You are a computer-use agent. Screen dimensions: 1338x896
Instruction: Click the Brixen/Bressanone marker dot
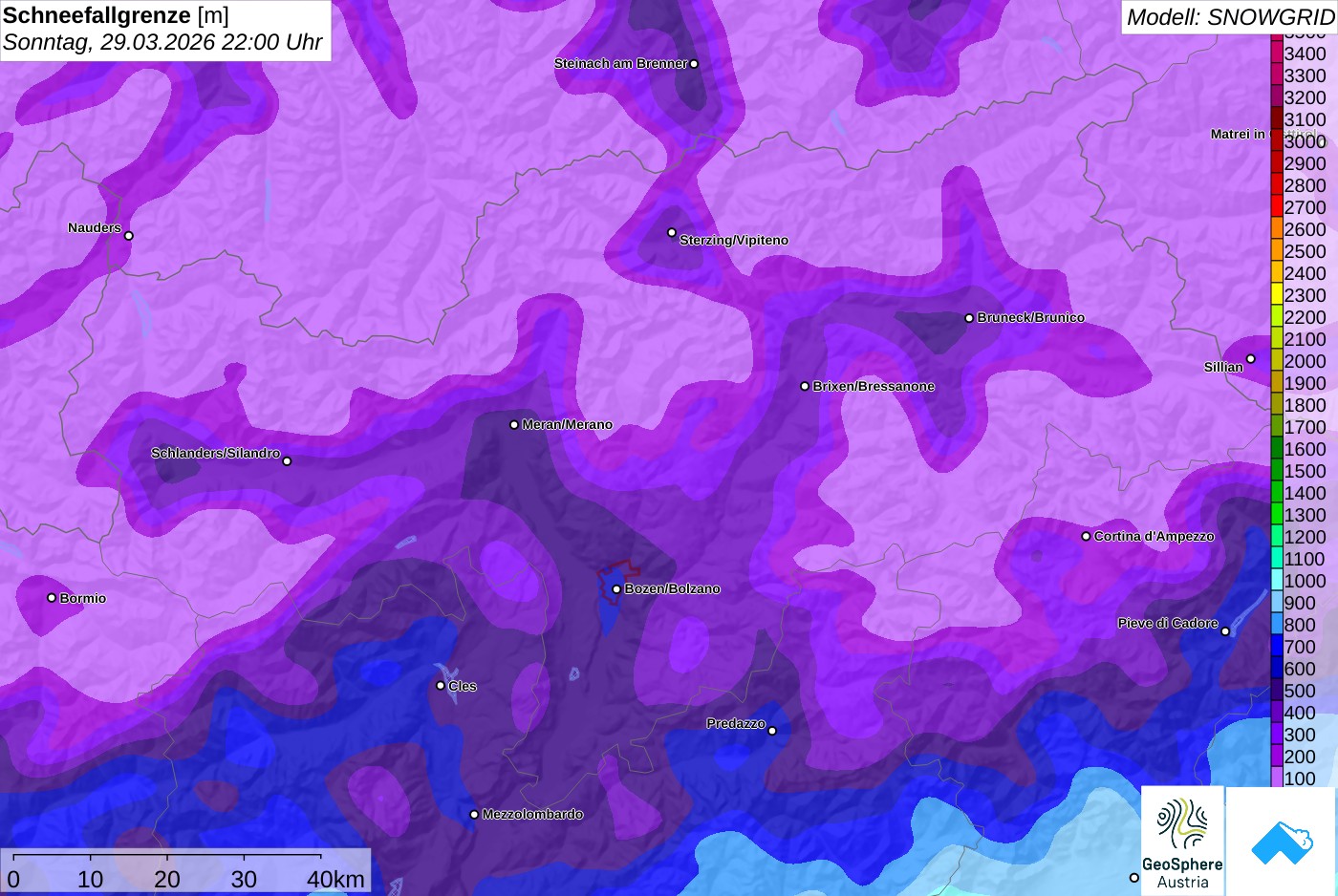[805, 387]
